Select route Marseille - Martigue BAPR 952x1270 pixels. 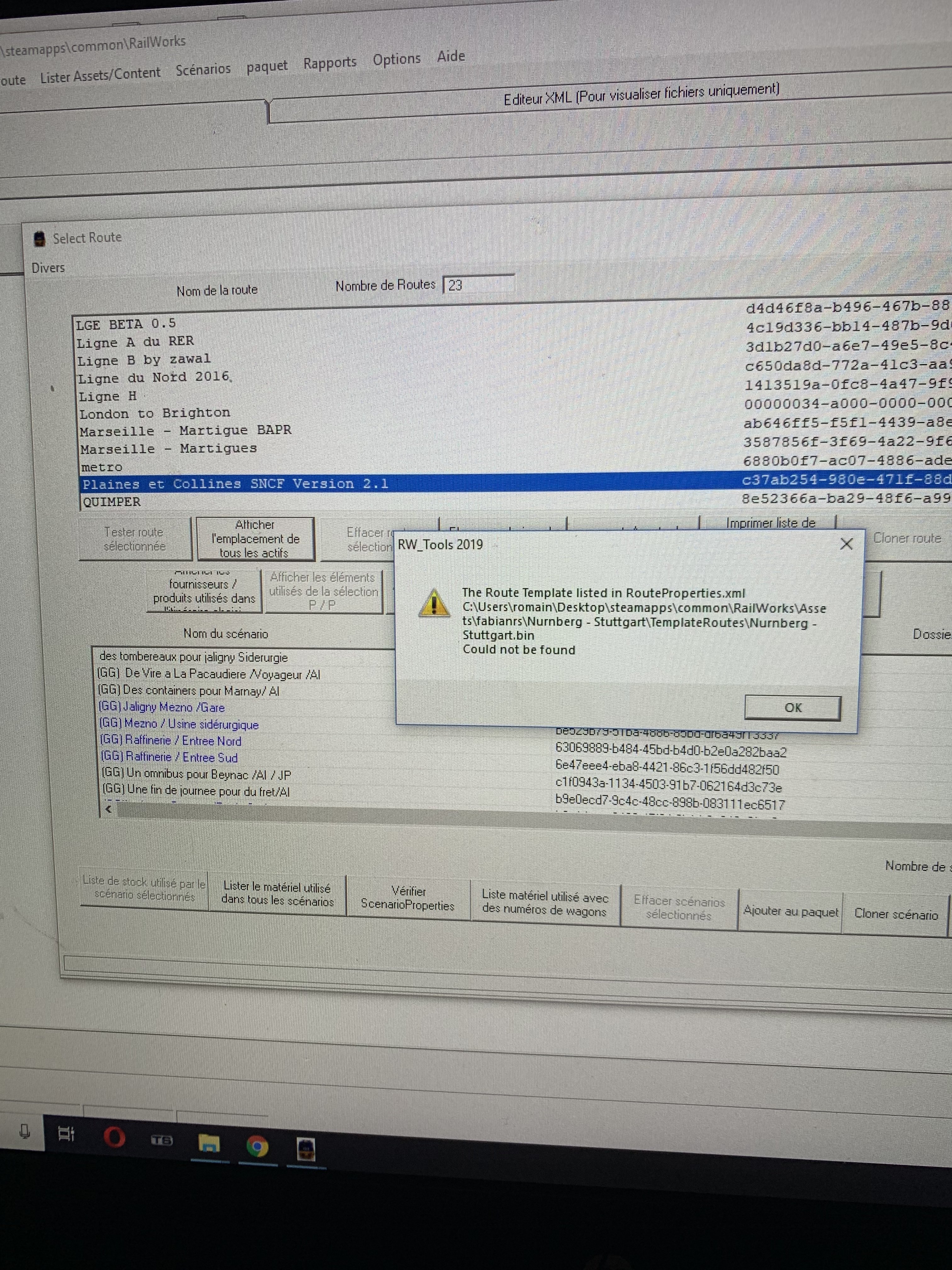click(x=185, y=431)
